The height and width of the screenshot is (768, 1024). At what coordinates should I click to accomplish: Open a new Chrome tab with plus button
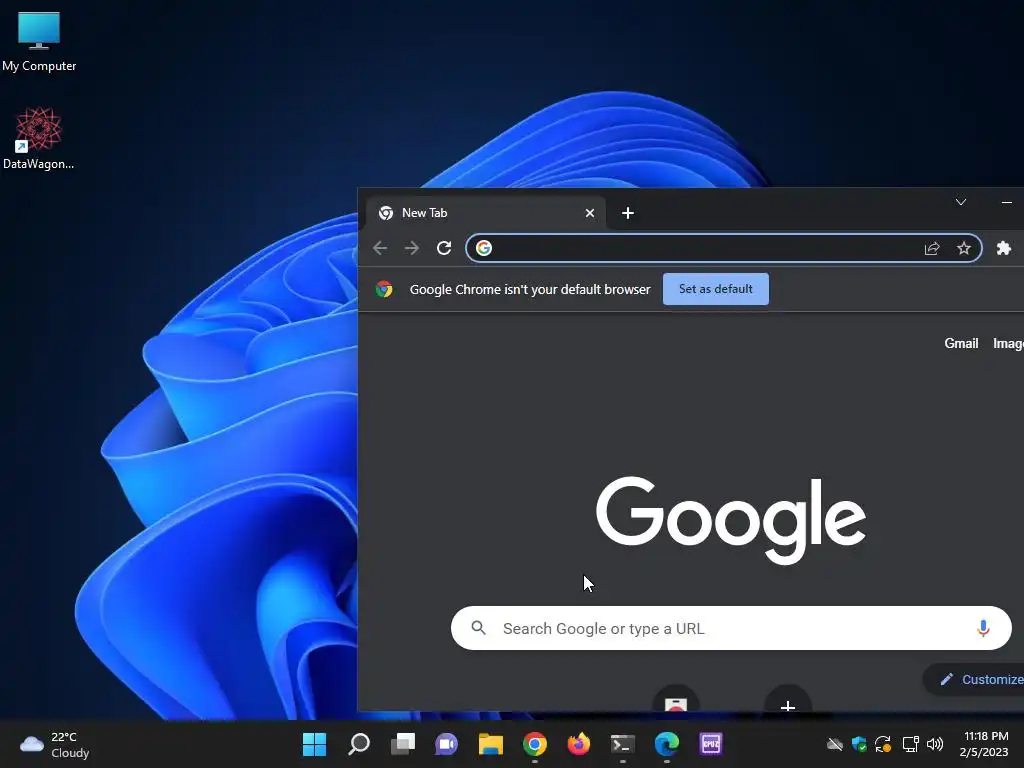[x=628, y=213]
